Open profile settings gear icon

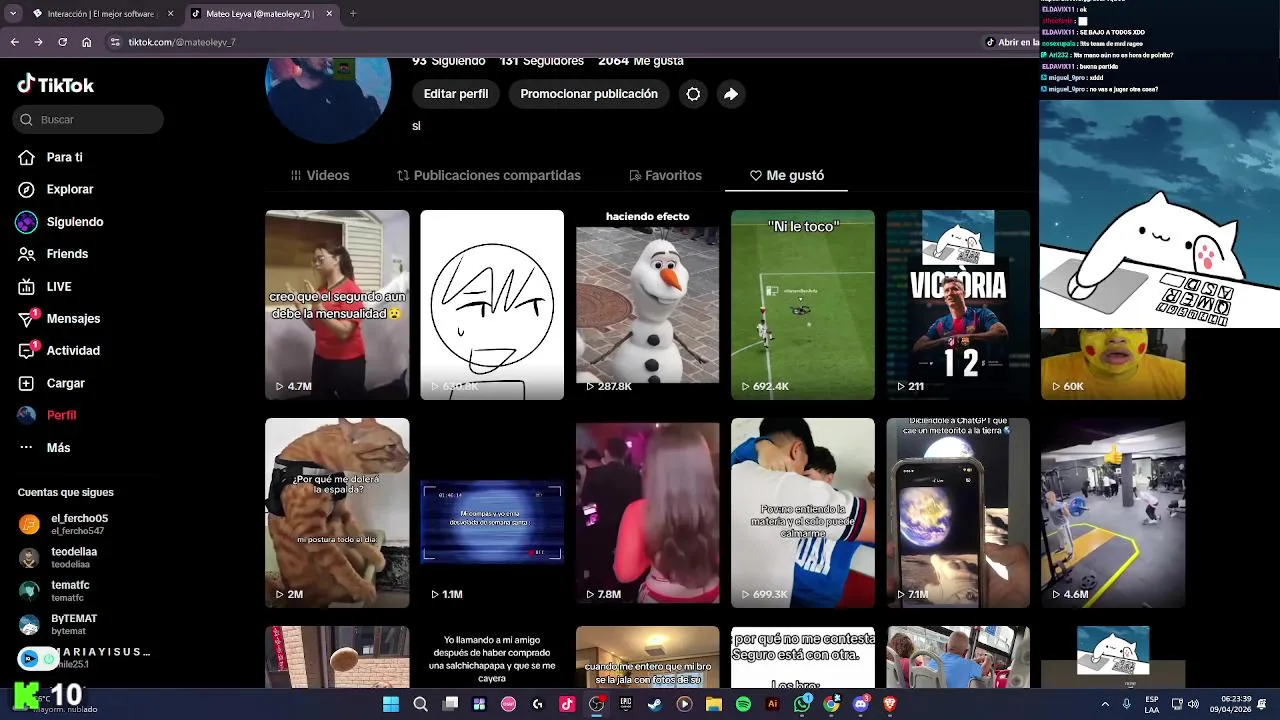(x=693, y=94)
